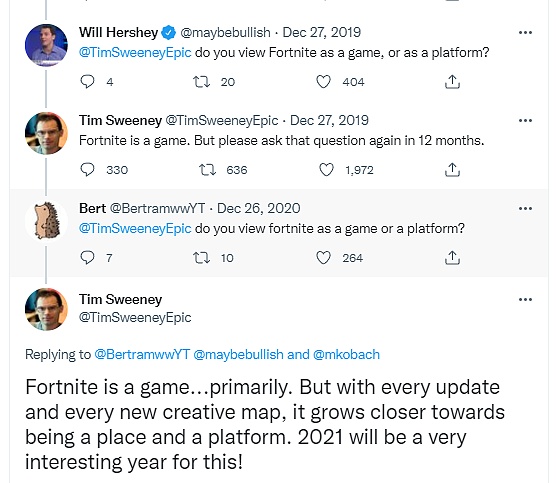Like Tim Sweeney's tweet with 1,972 likes
The image size is (558, 483).
(326, 170)
